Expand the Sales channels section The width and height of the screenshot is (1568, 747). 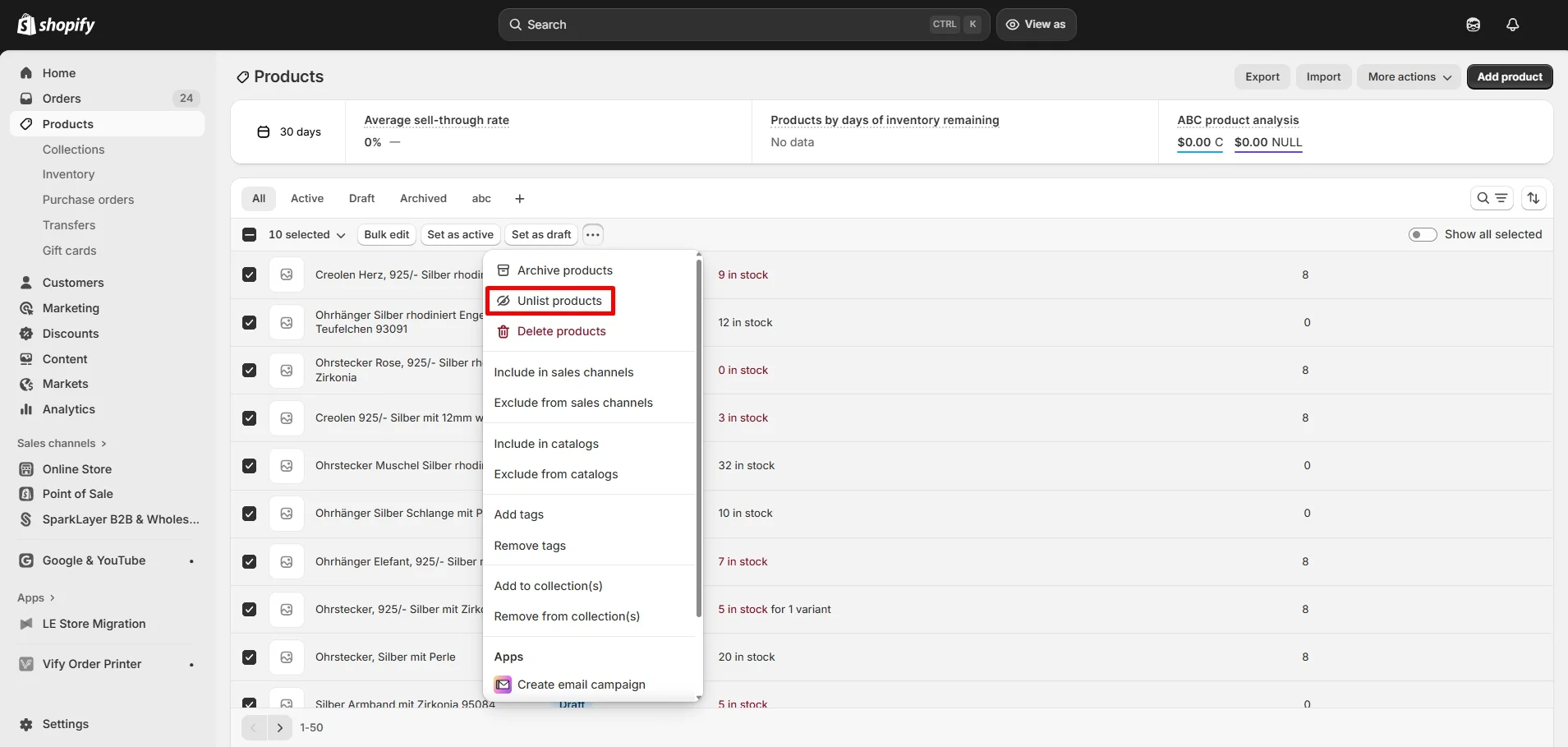click(61, 443)
